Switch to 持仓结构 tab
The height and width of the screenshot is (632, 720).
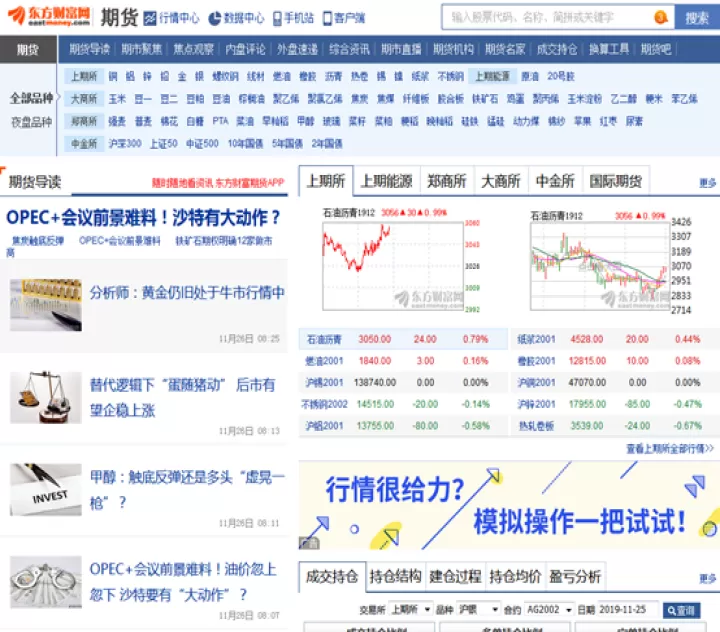point(395,576)
